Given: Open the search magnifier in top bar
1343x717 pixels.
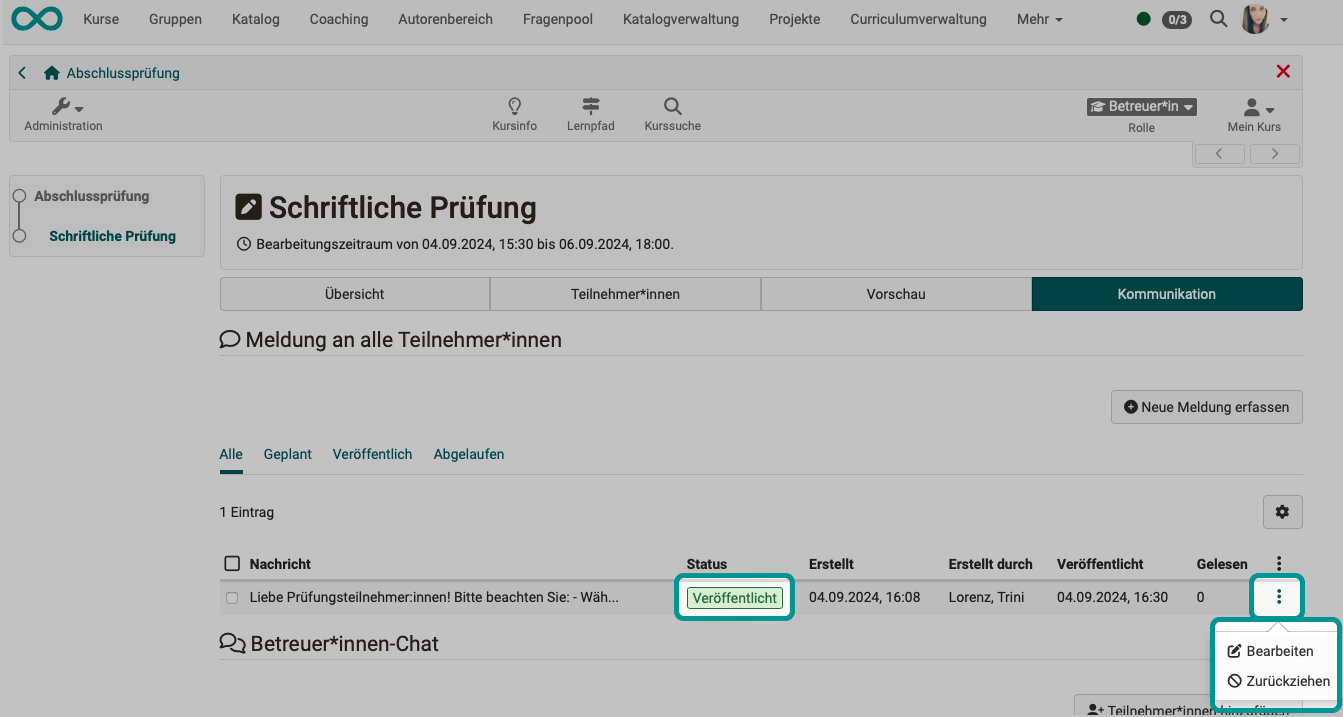Looking at the screenshot, I should [x=1218, y=19].
